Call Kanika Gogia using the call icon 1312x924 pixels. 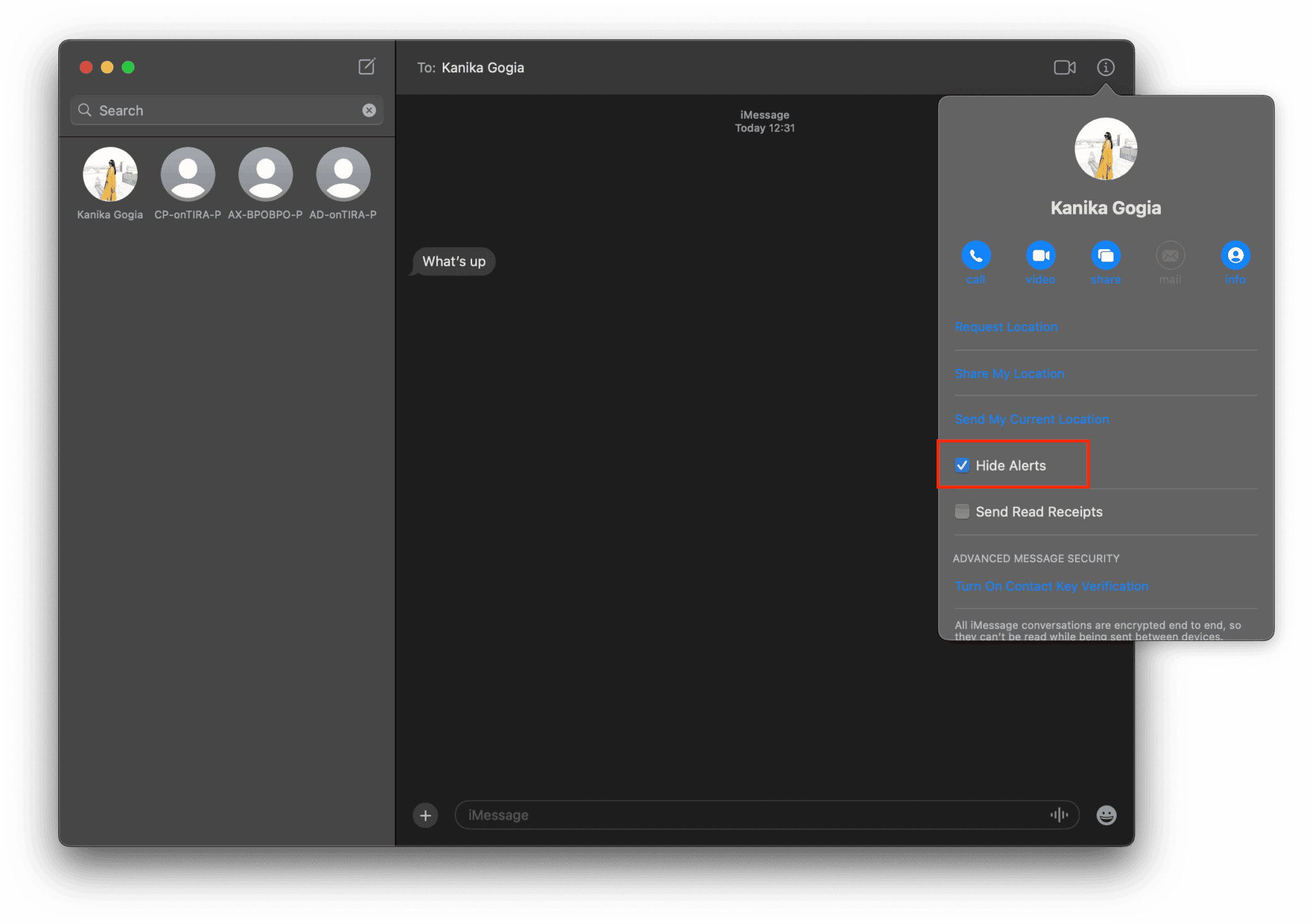pos(976,255)
